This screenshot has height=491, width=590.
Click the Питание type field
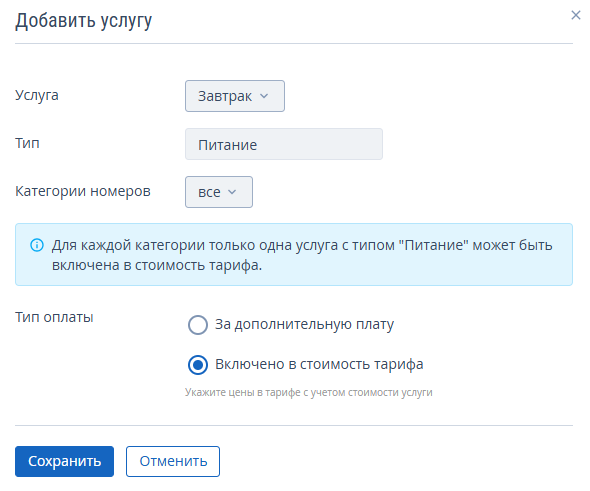pos(284,144)
